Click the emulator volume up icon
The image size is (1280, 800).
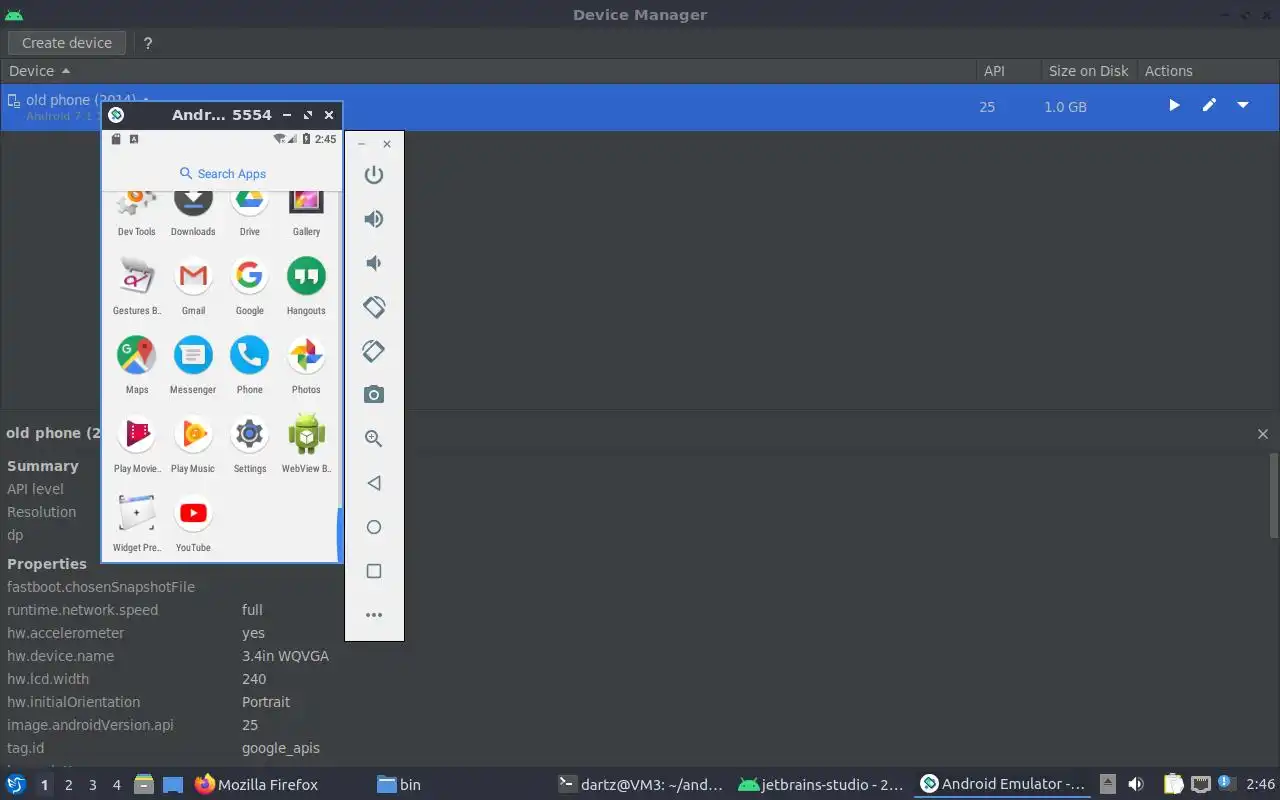[x=374, y=219]
